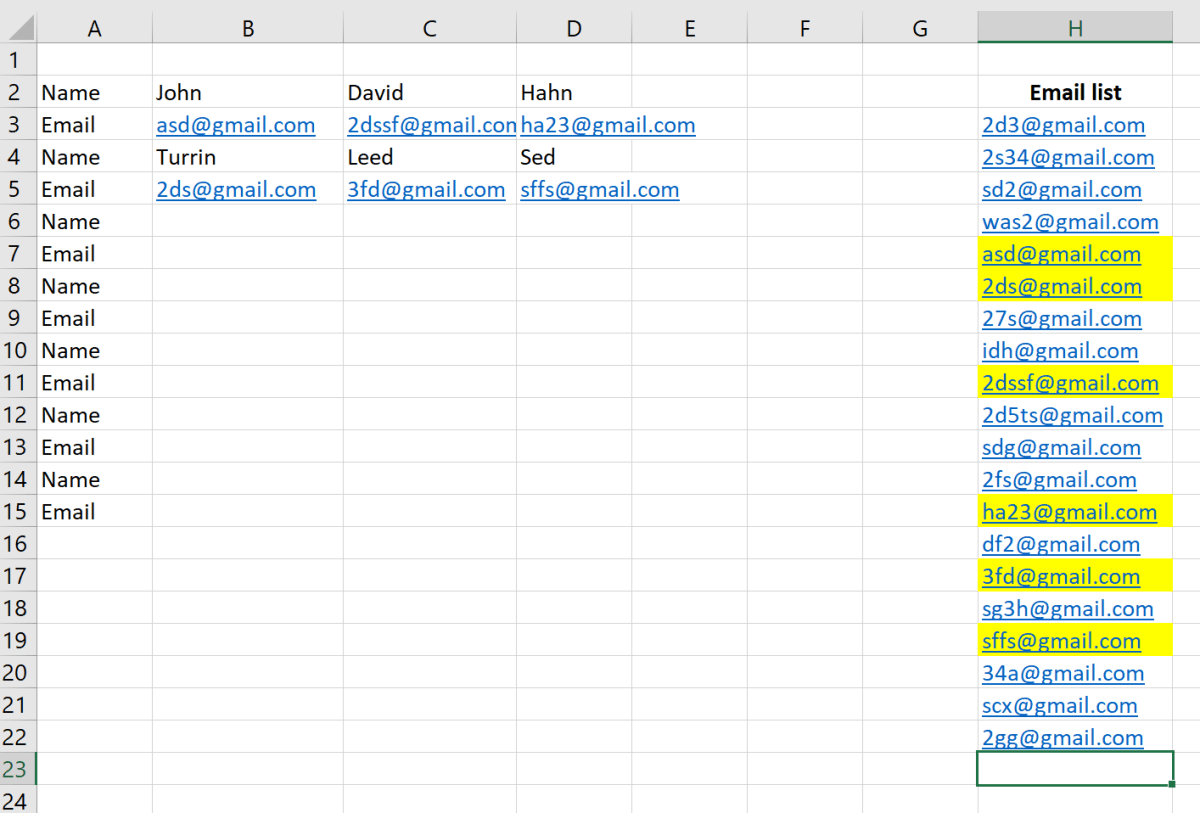Click df2@gmail.com in Email list

(1061, 543)
